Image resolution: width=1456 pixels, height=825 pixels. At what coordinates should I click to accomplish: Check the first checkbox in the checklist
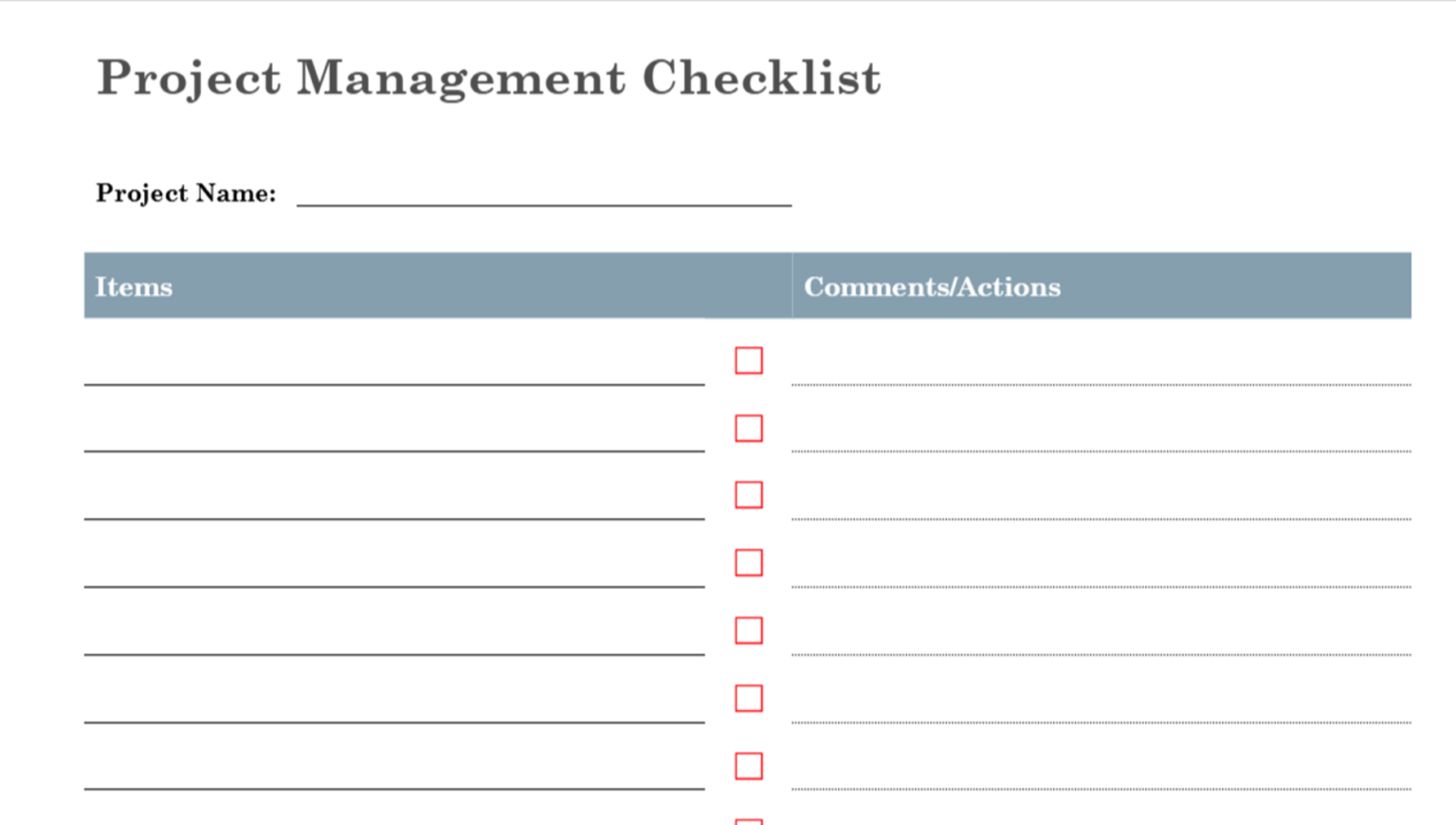[x=749, y=360]
